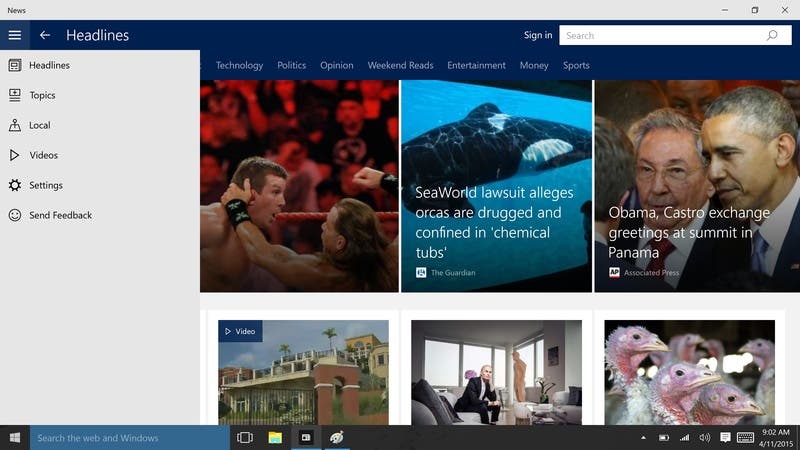Go back using the back arrow
800x450 pixels.
pyautogui.click(x=45, y=35)
